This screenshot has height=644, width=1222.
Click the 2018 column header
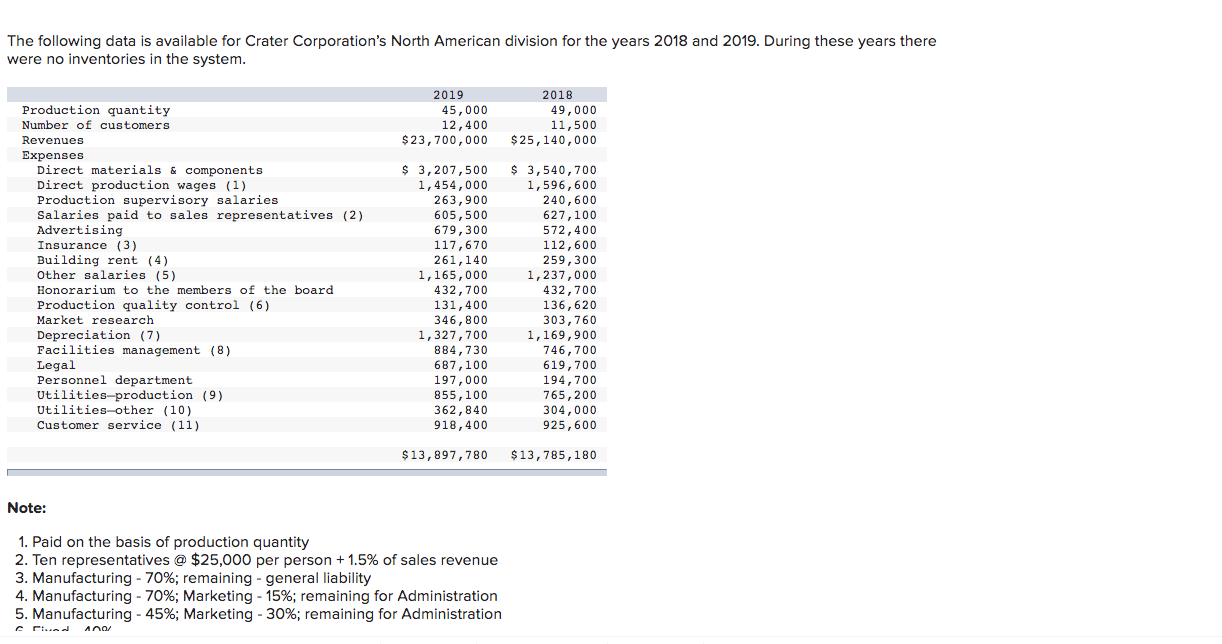click(557, 95)
